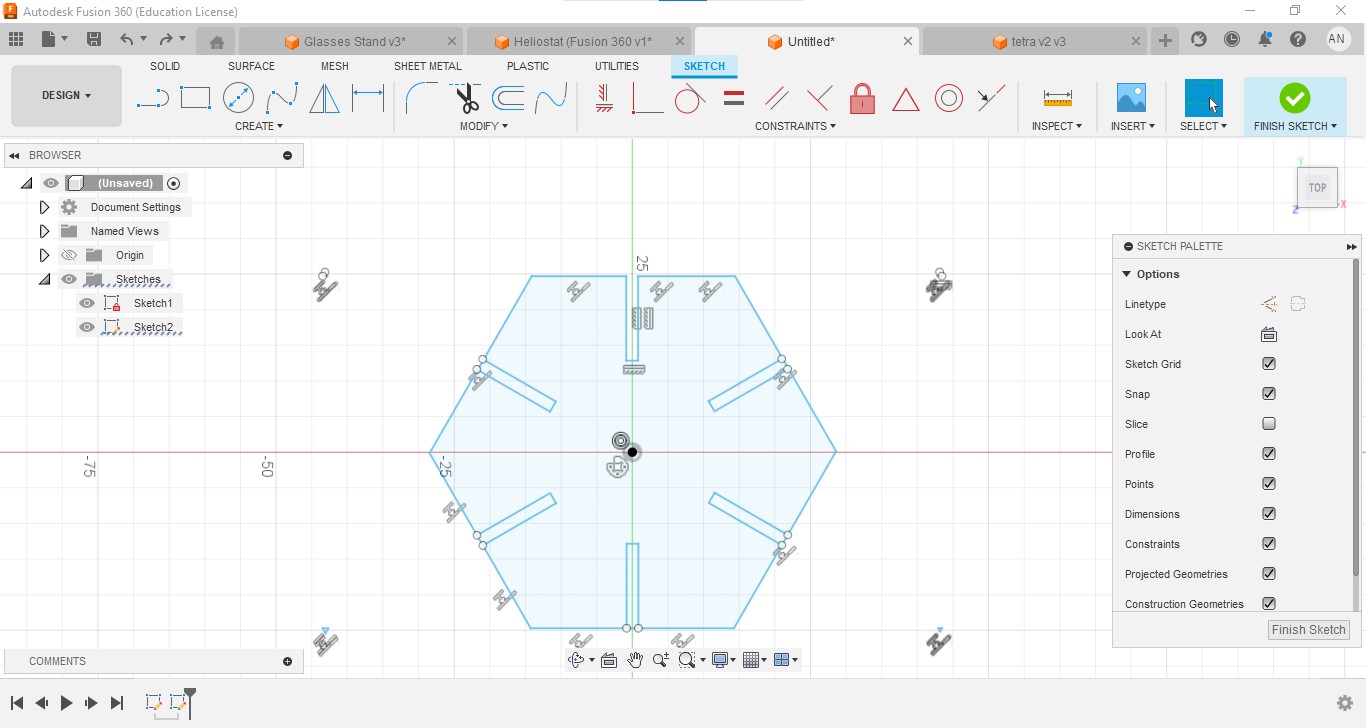
Task: Toggle the Dimensions checkbox
Action: click(1269, 514)
